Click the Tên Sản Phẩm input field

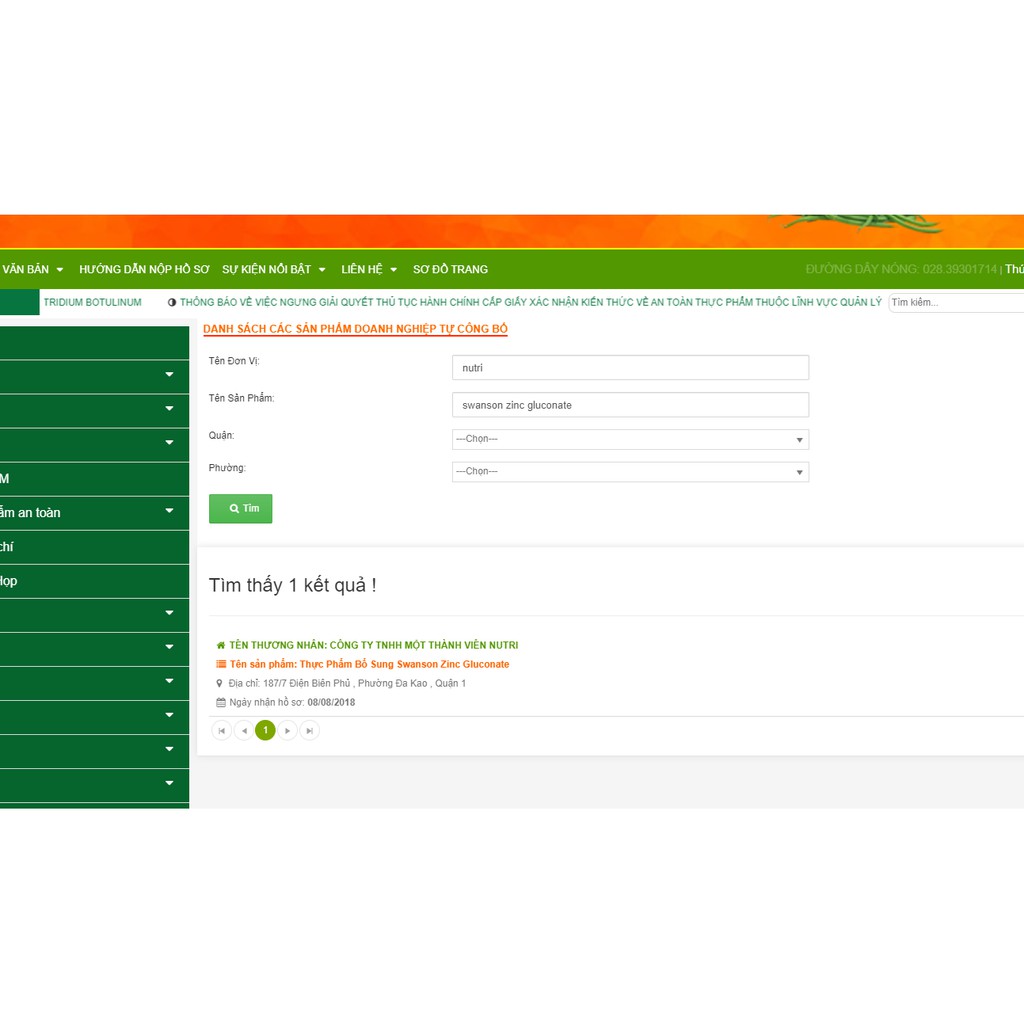tap(630, 405)
